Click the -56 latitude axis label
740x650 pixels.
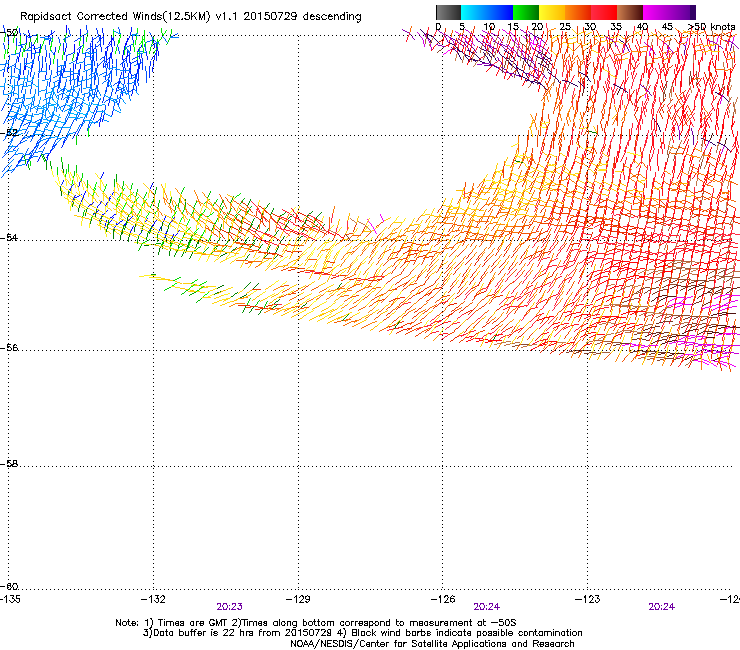pos(8,347)
